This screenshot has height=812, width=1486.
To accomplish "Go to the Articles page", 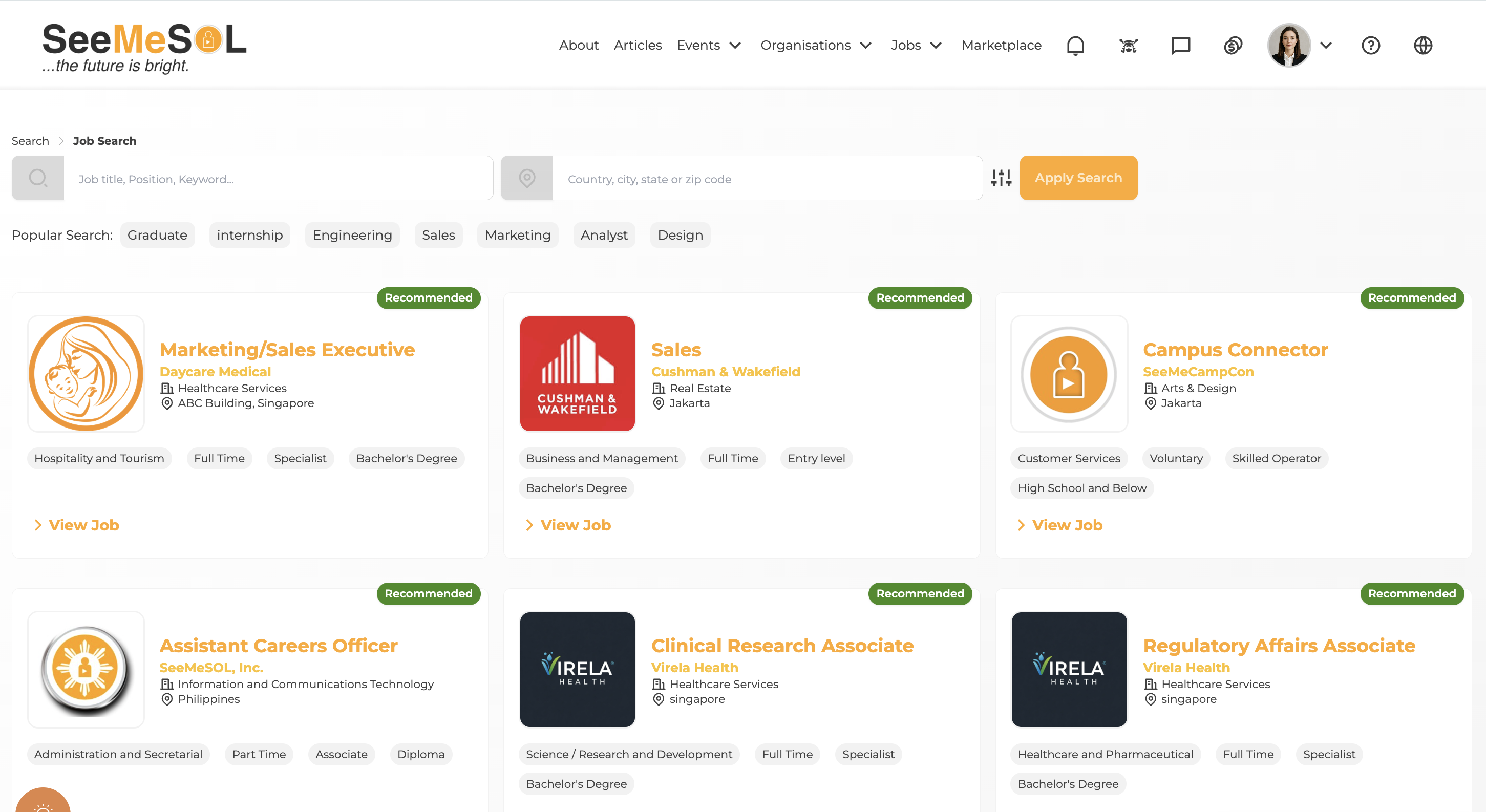I will (637, 45).
